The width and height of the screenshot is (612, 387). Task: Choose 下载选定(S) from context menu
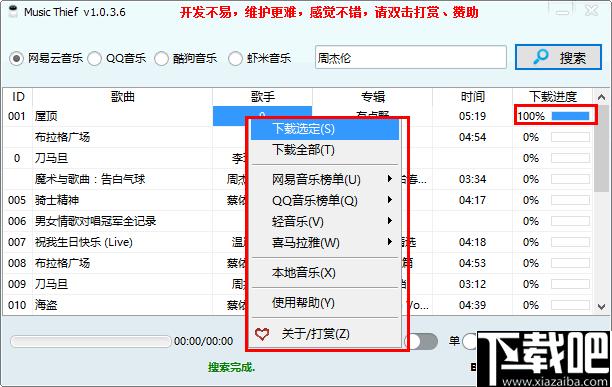325,129
